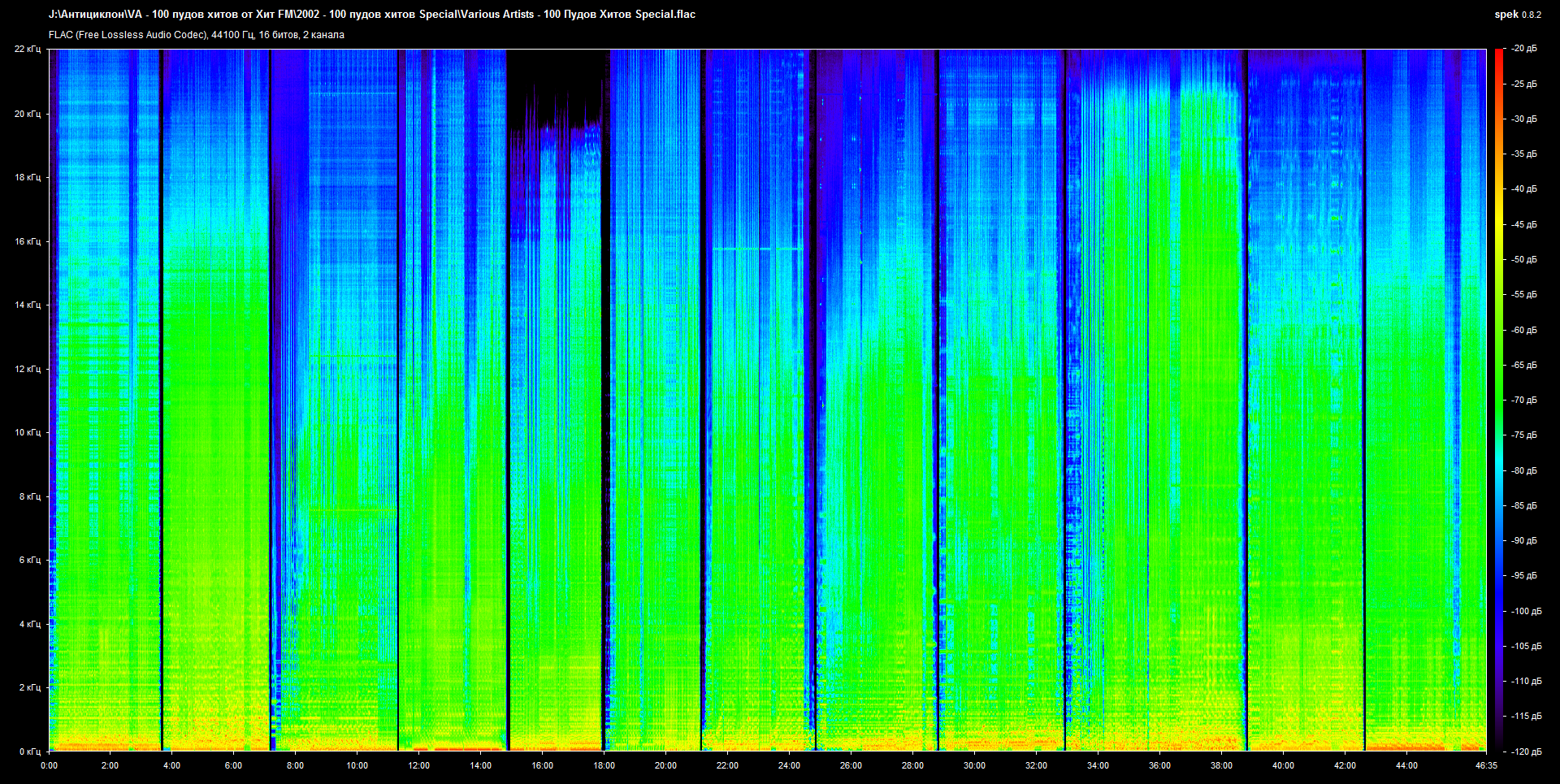
Task: Click the 4 кГц frequency label
Action: 29,624
